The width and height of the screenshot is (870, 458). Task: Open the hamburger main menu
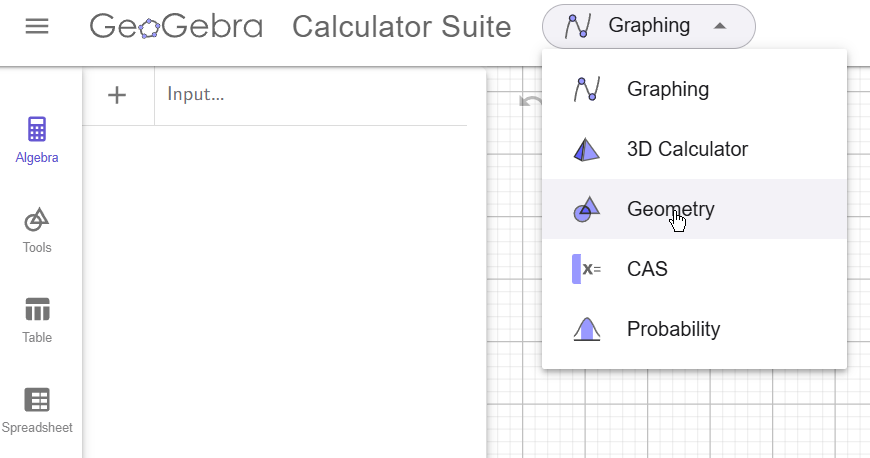click(x=37, y=26)
